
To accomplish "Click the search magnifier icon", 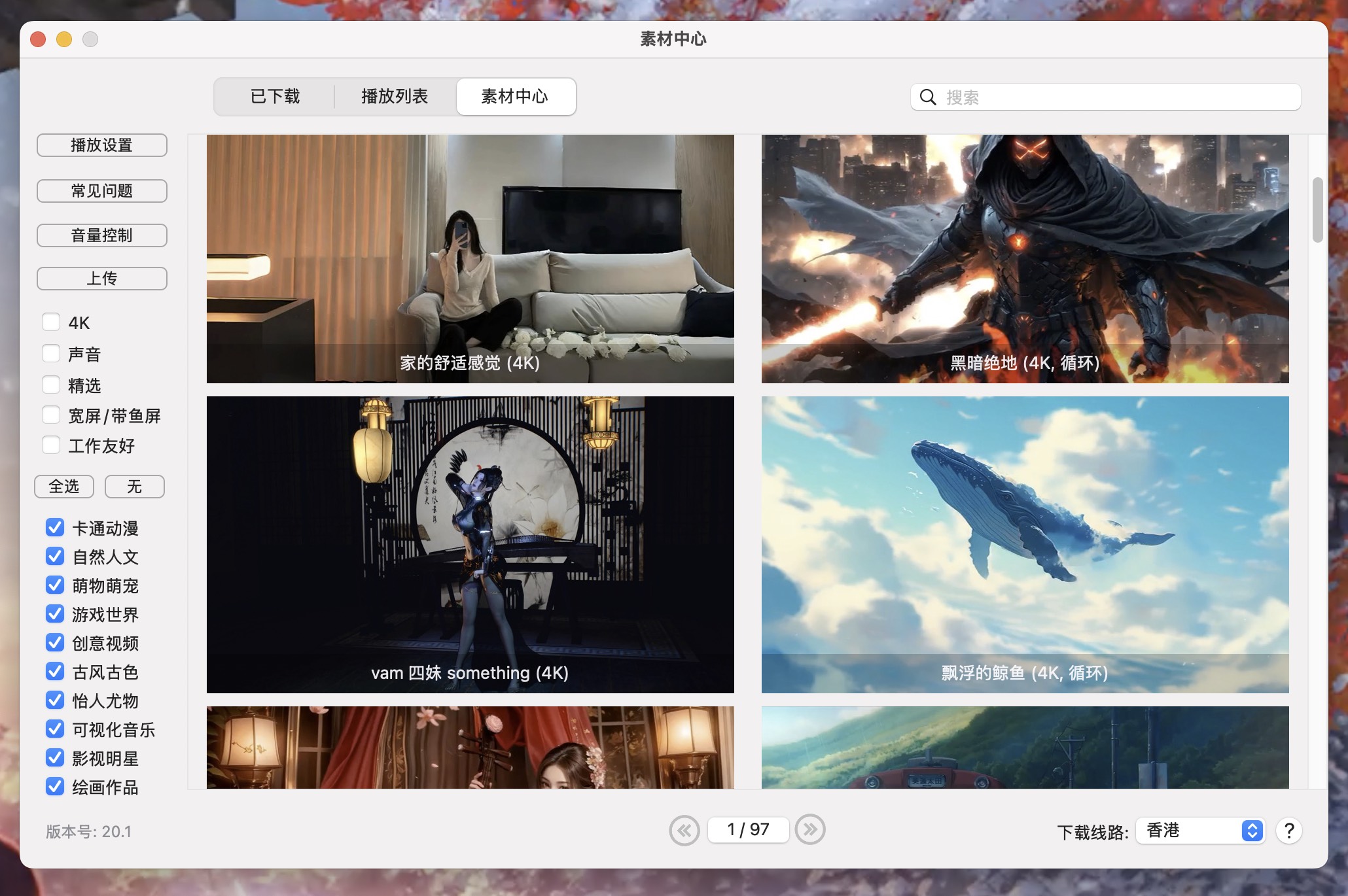I will pyautogui.click(x=927, y=97).
